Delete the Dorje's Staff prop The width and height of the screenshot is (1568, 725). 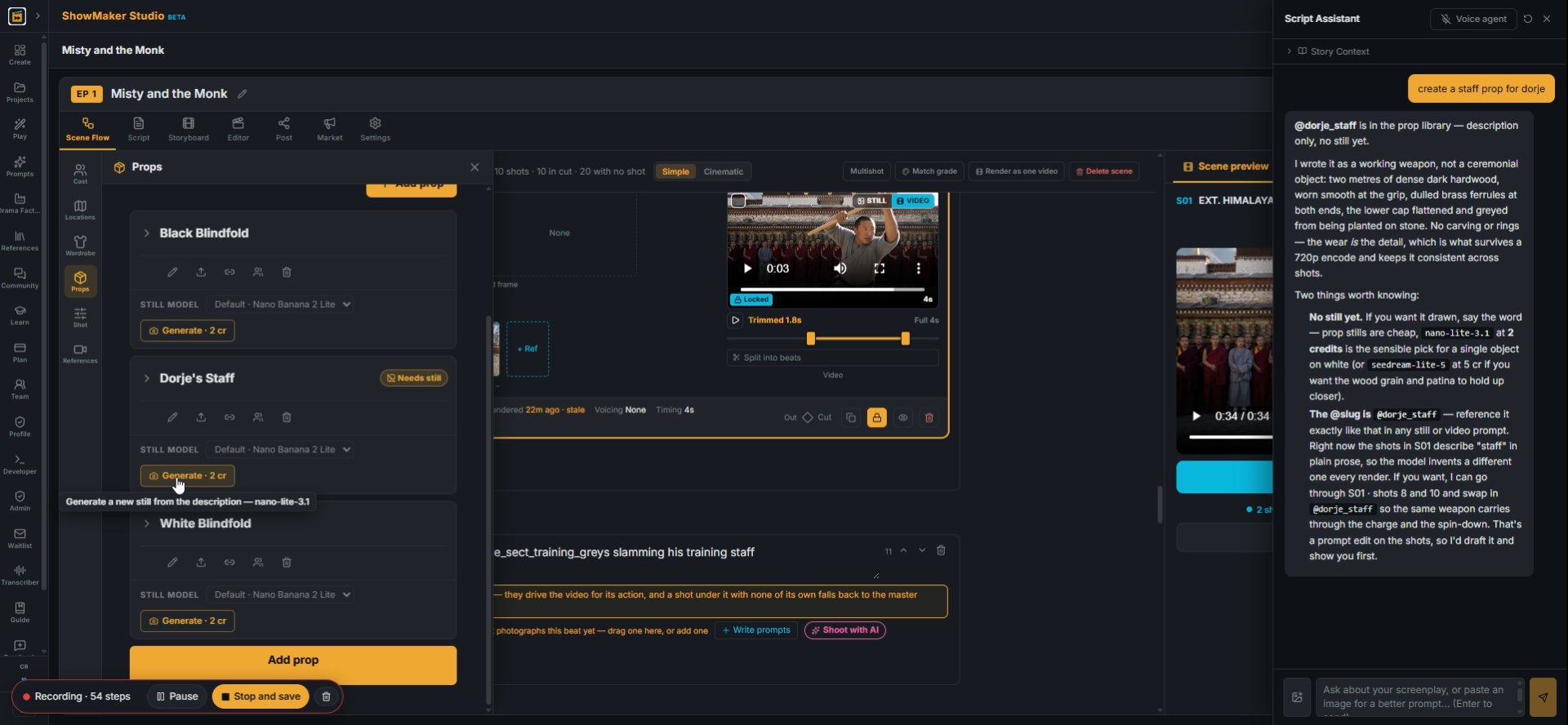coord(287,417)
